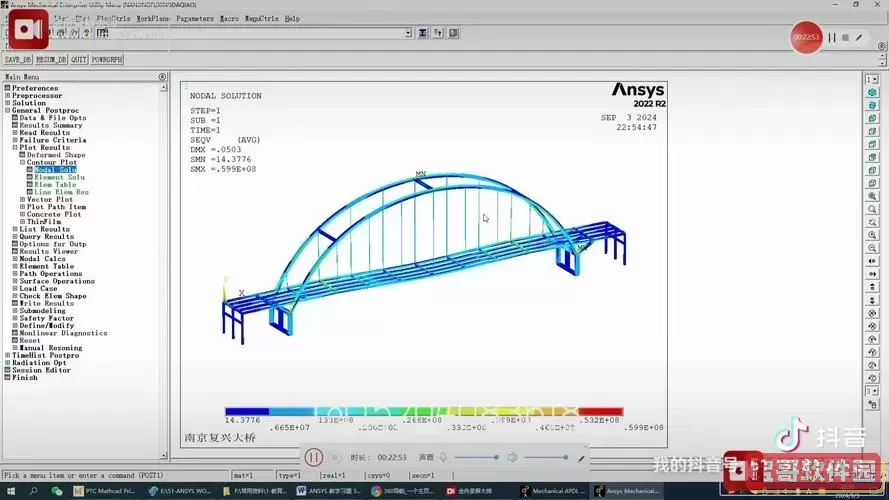The width and height of the screenshot is (889, 500).
Task: Select the Top view icon
Action: click(873, 145)
